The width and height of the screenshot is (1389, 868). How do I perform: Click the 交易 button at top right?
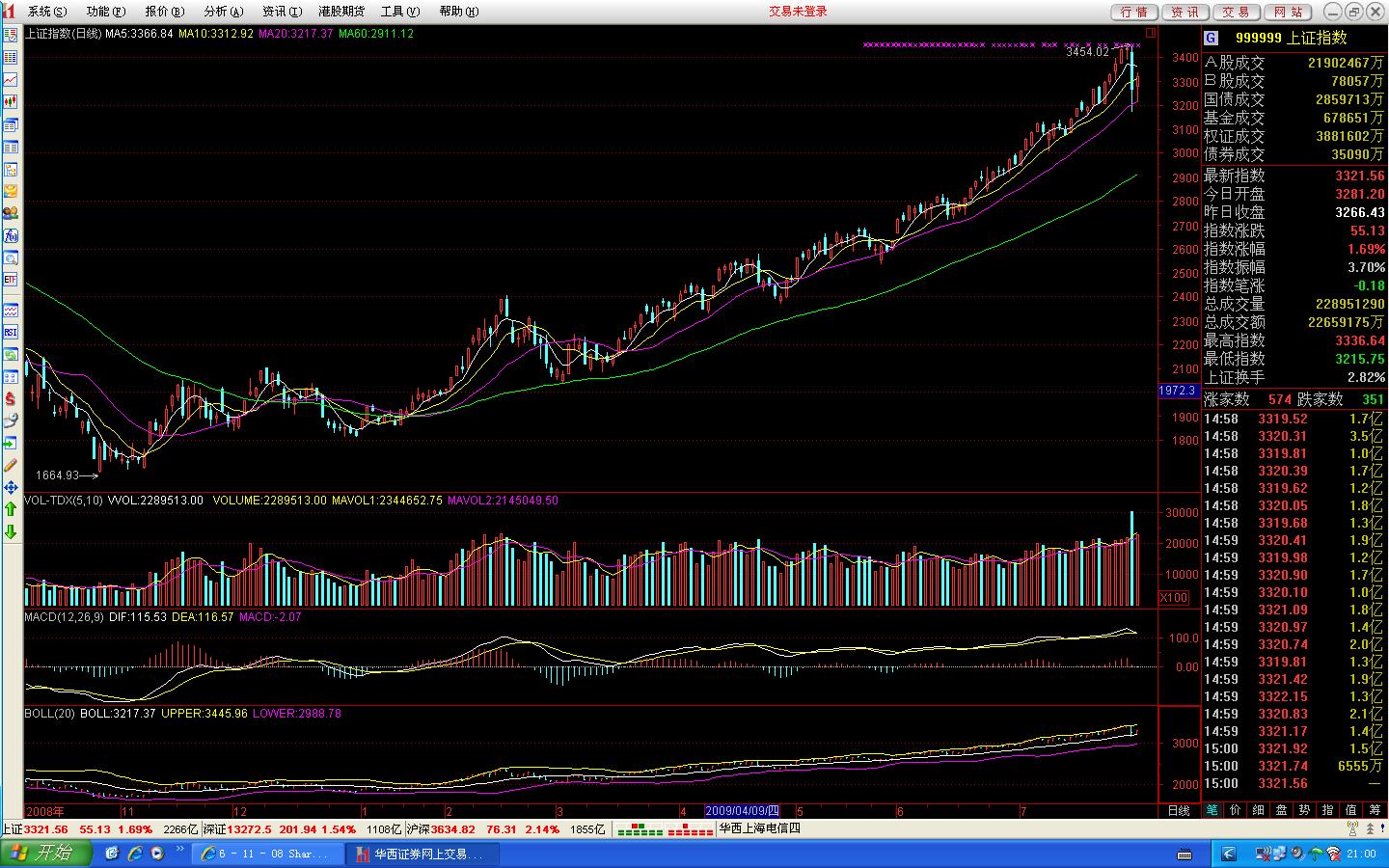pos(1237,12)
